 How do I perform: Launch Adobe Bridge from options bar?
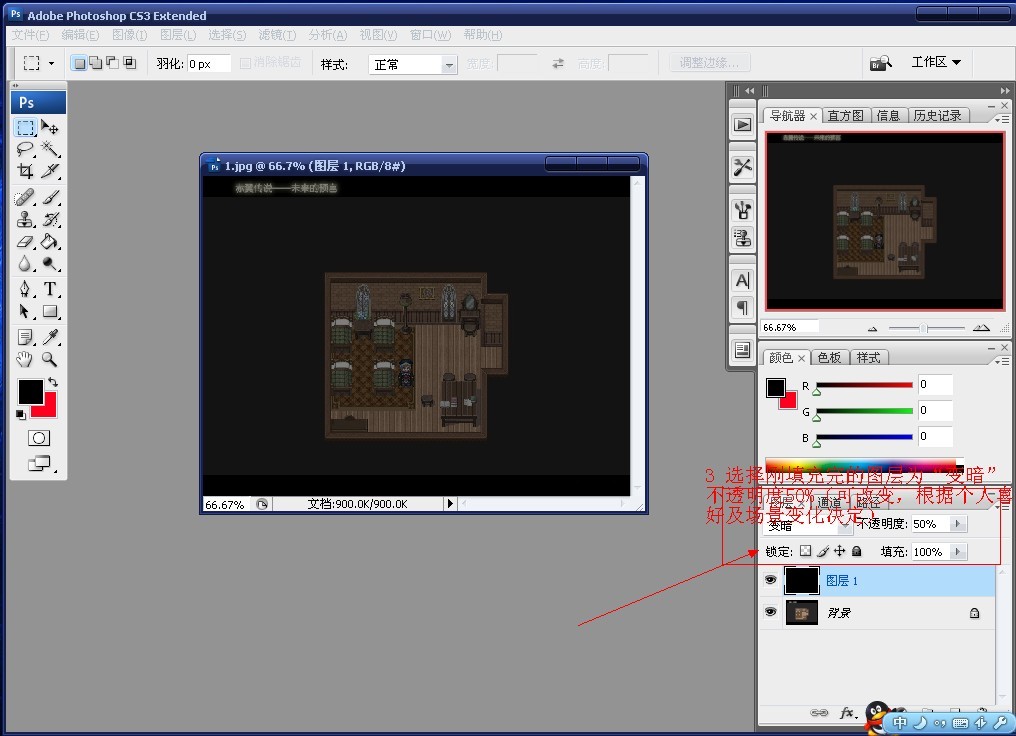(881, 63)
